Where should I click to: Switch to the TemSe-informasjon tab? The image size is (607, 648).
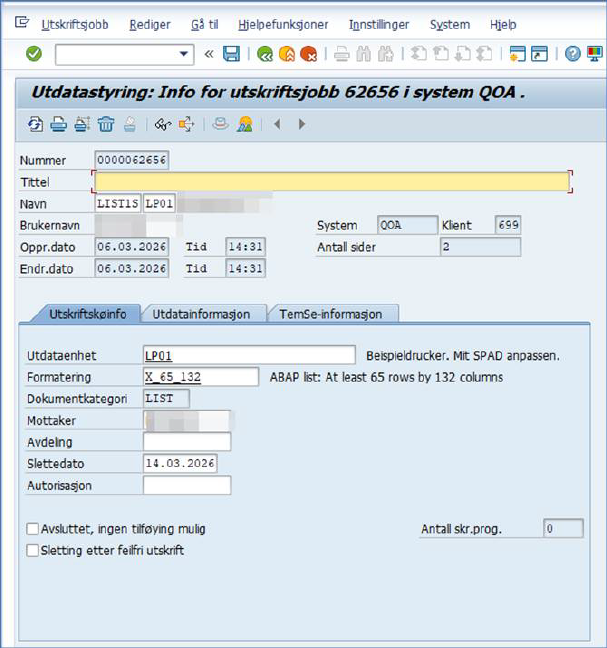(x=331, y=314)
